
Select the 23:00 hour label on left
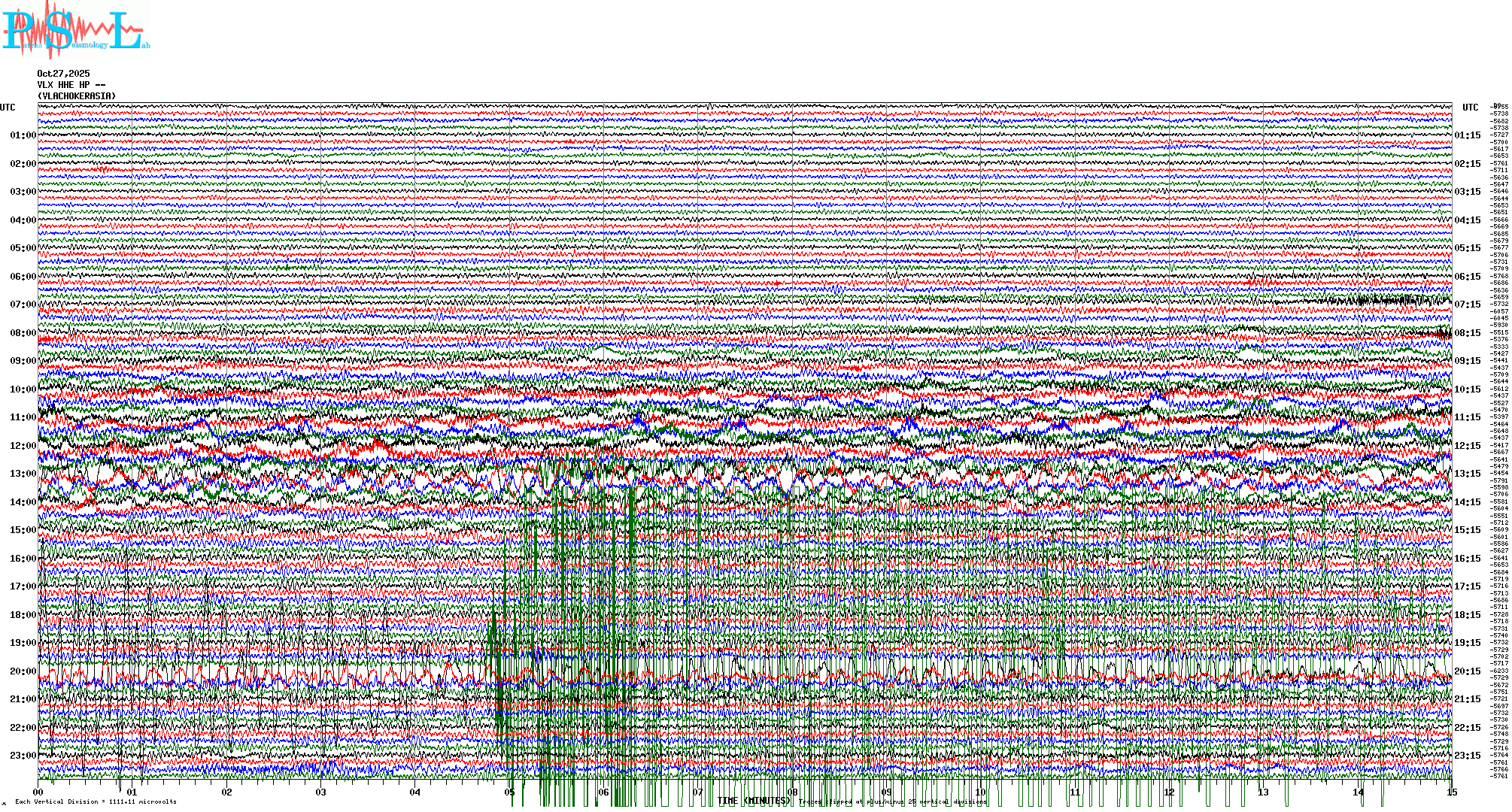[23, 756]
